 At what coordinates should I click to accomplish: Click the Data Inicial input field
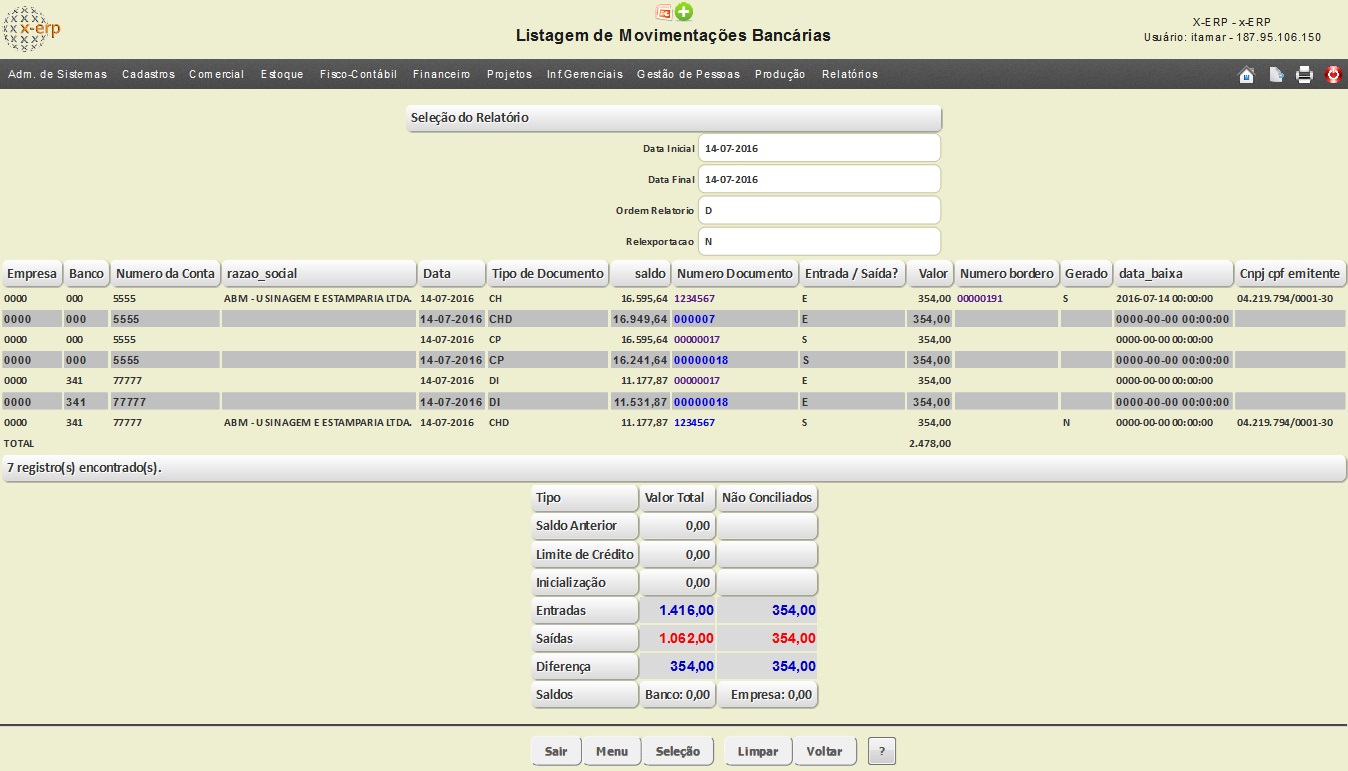pyautogui.click(x=819, y=148)
